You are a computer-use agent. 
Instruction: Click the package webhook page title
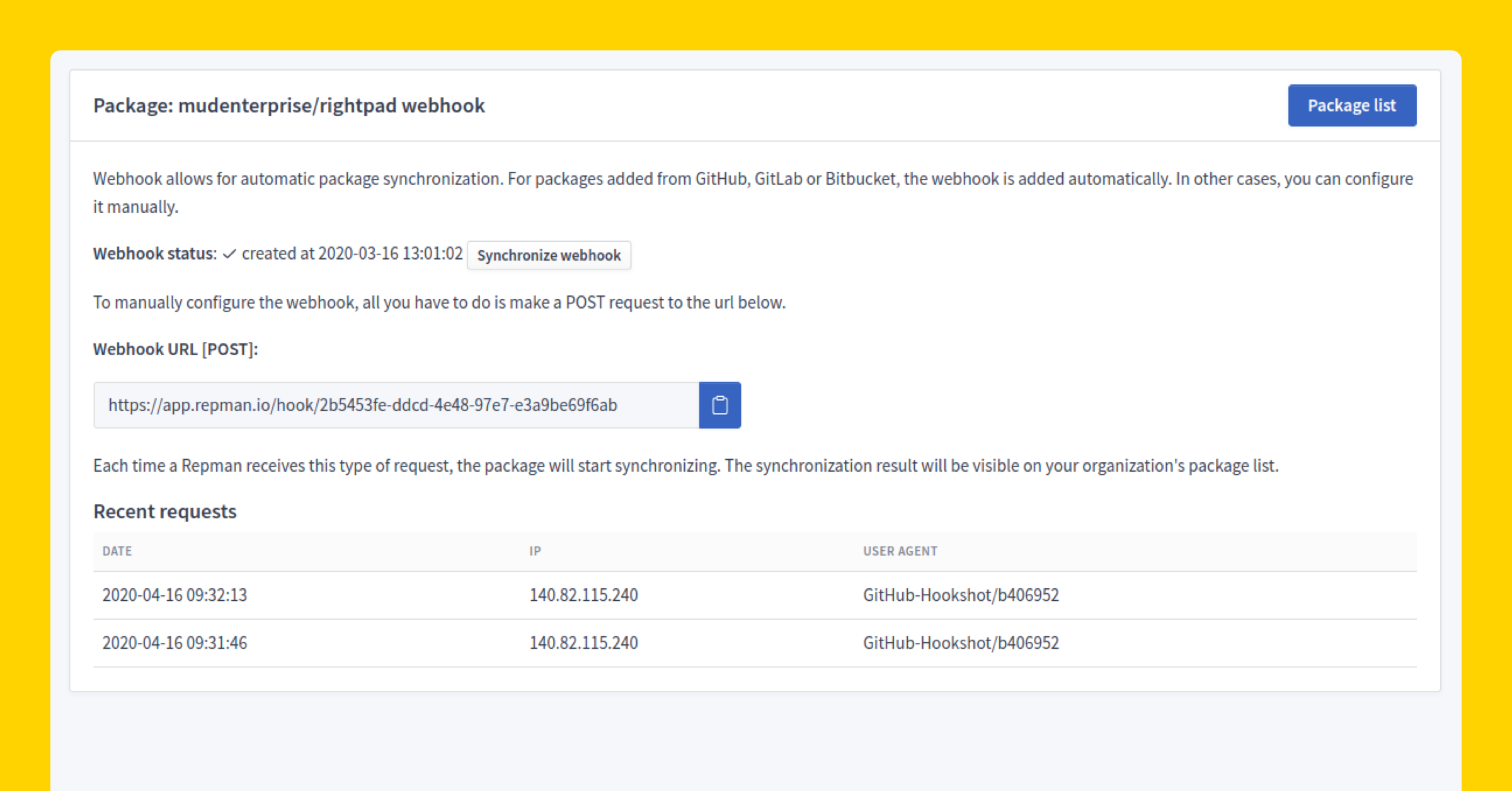pyautogui.click(x=289, y=105)
